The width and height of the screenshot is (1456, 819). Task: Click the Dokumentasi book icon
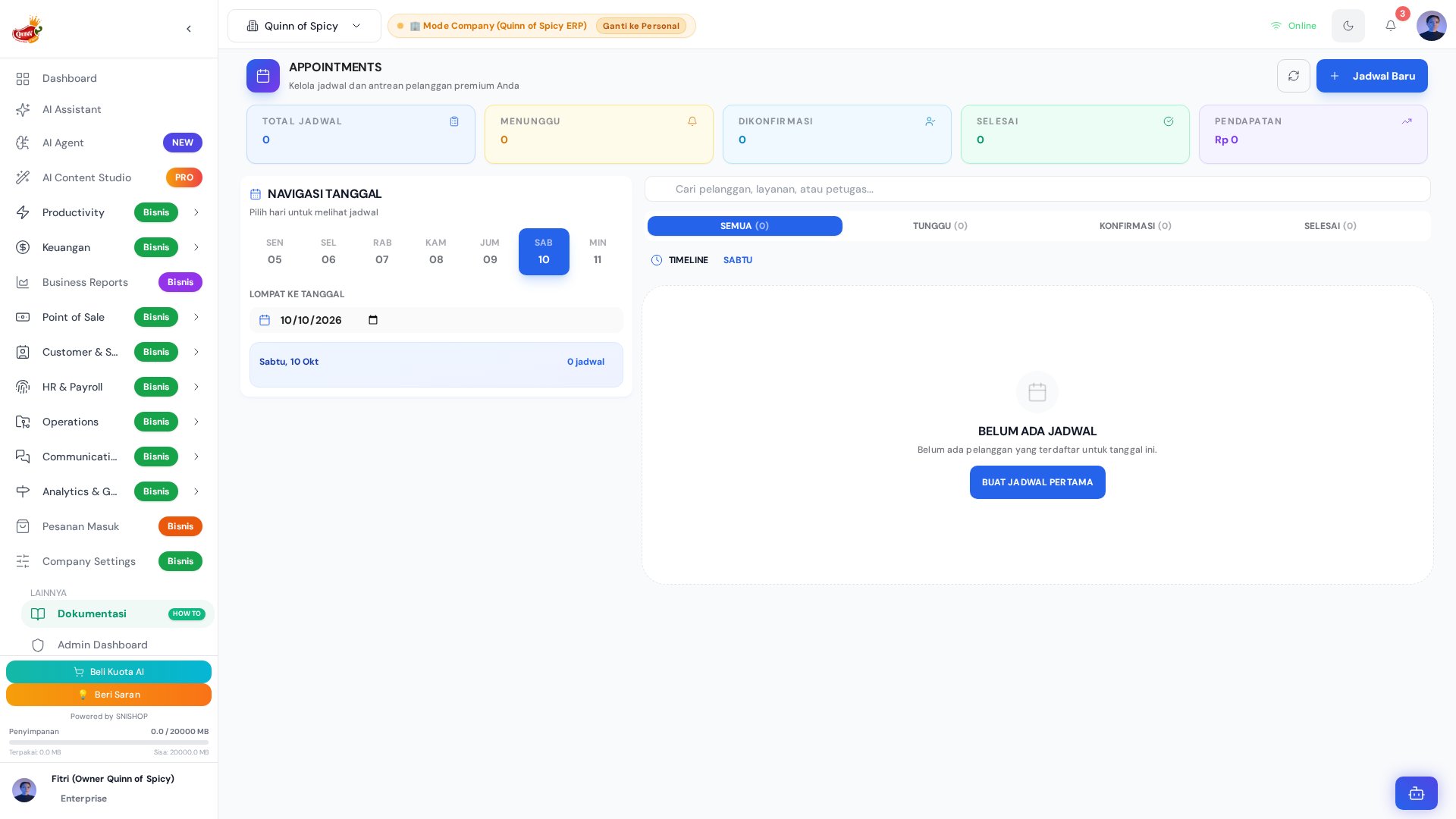click(38, 614)
